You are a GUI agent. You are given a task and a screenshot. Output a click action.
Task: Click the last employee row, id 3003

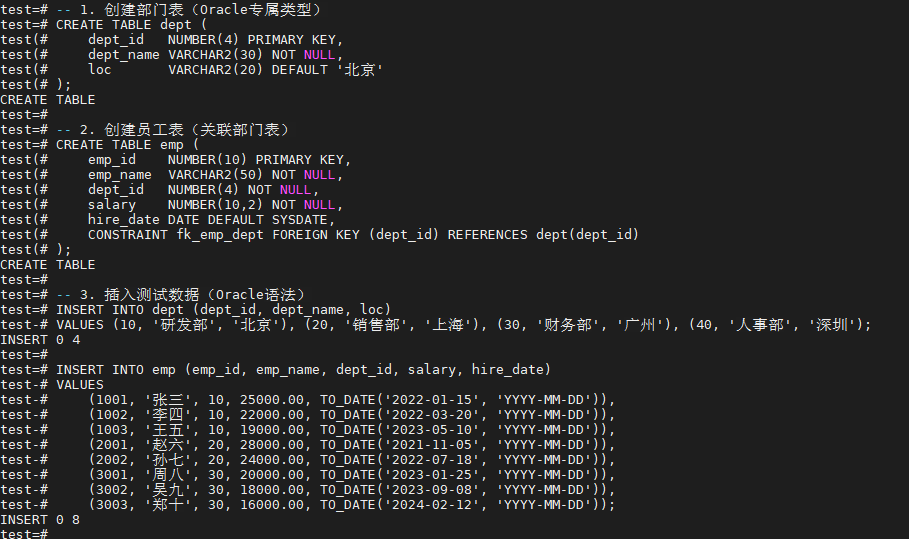(350, 504)
